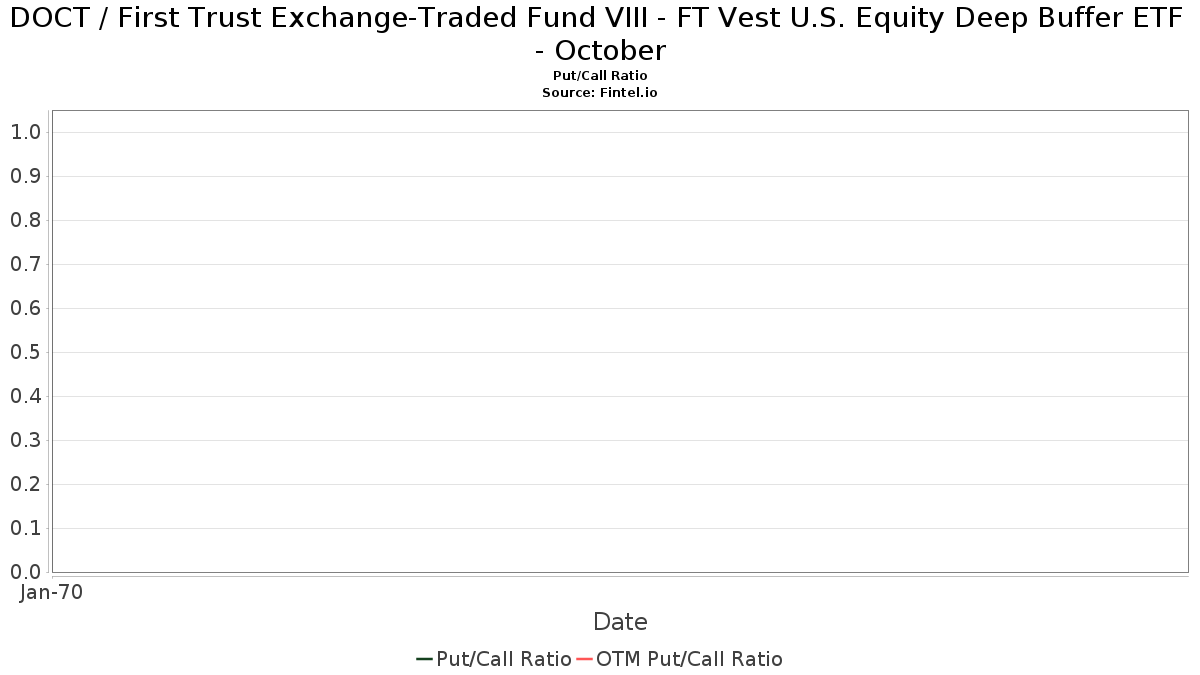Toggle the OTM Put/Call Ratio legend entry
Viewport: 1200px width, 675px height.
pyautogui.click(x=679, y=659)
